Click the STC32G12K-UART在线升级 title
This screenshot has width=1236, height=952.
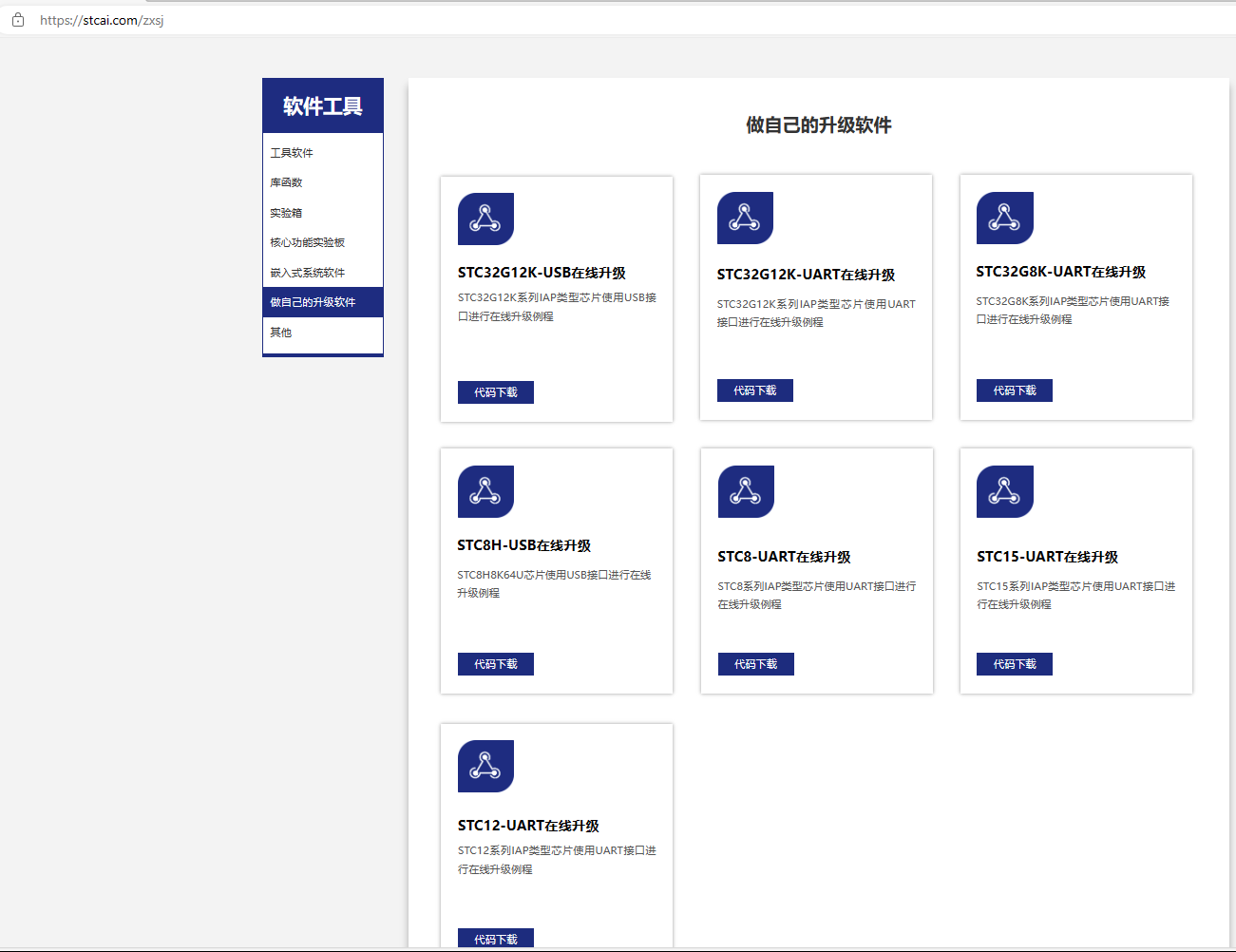coord(806,275)
